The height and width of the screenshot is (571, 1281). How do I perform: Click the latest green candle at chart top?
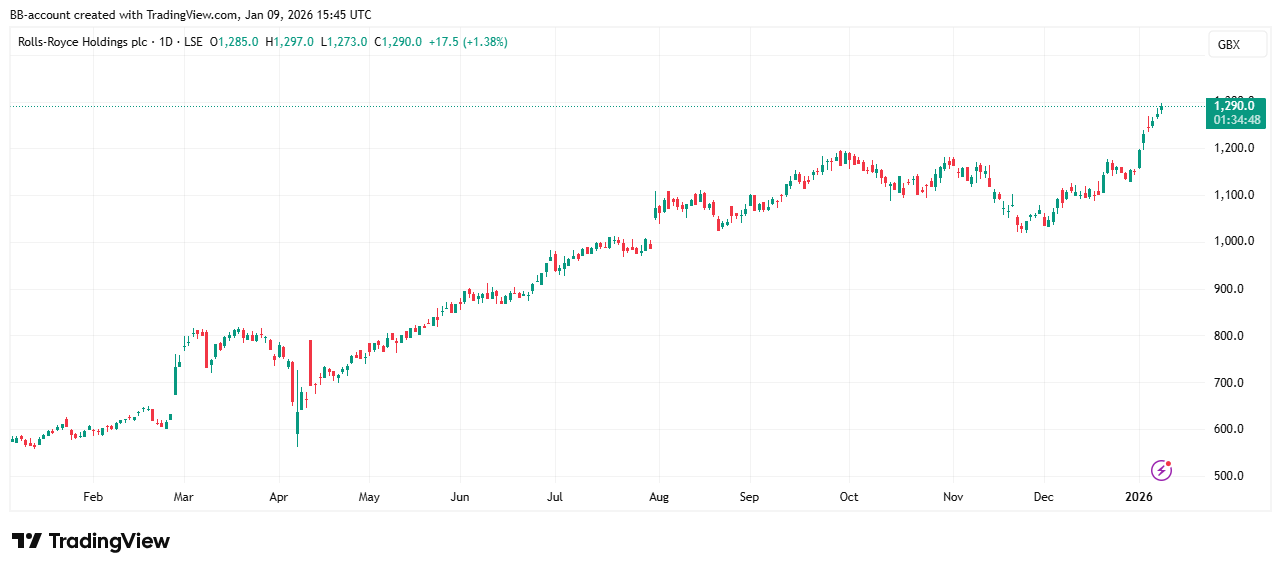pyautogui.click(x=1161, y=106)
